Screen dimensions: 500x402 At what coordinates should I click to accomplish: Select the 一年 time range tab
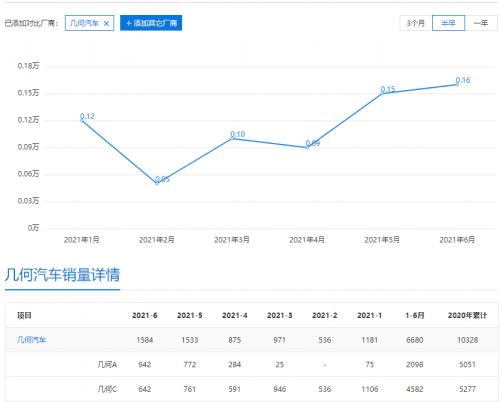(481, 23)
